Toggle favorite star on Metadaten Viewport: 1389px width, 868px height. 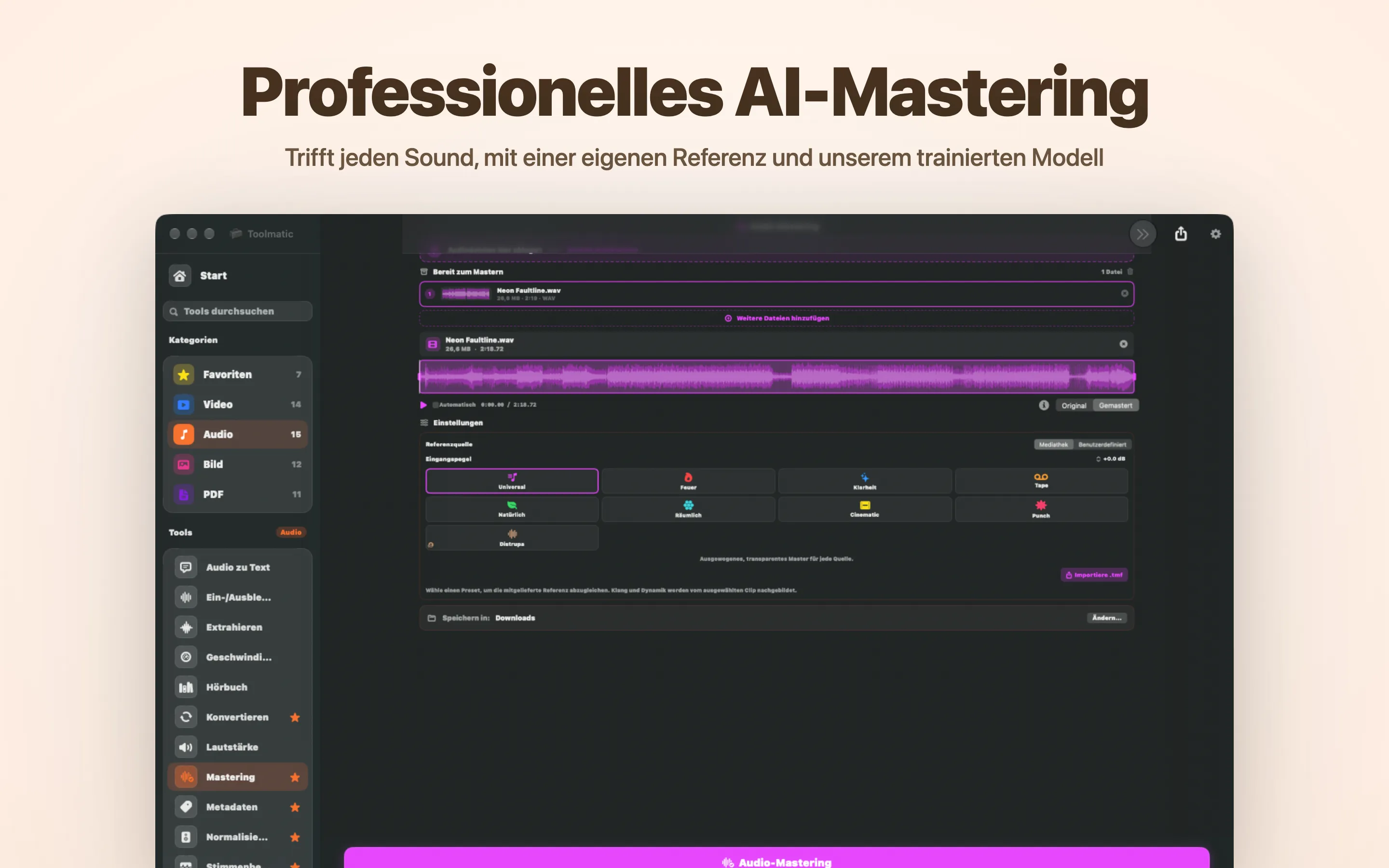295,807
